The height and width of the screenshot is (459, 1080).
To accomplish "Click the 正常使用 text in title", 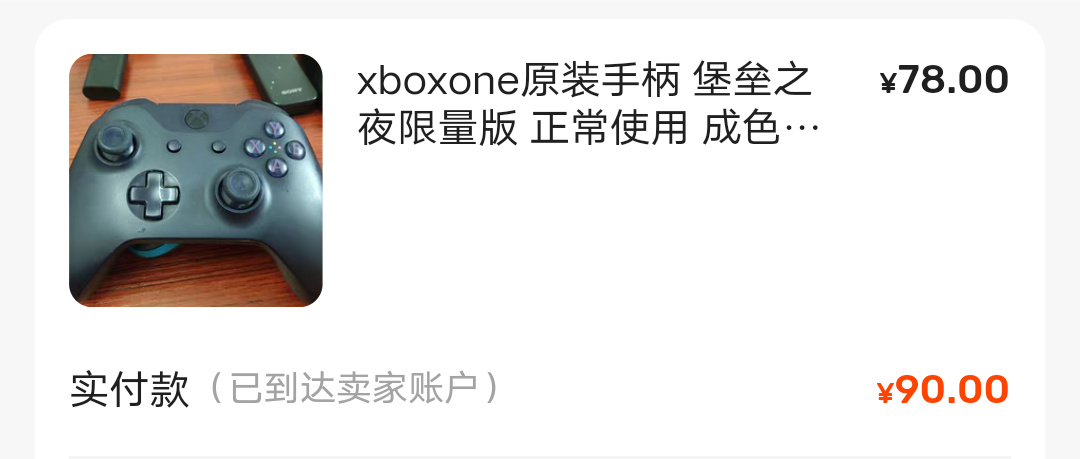I will (608, 129).
